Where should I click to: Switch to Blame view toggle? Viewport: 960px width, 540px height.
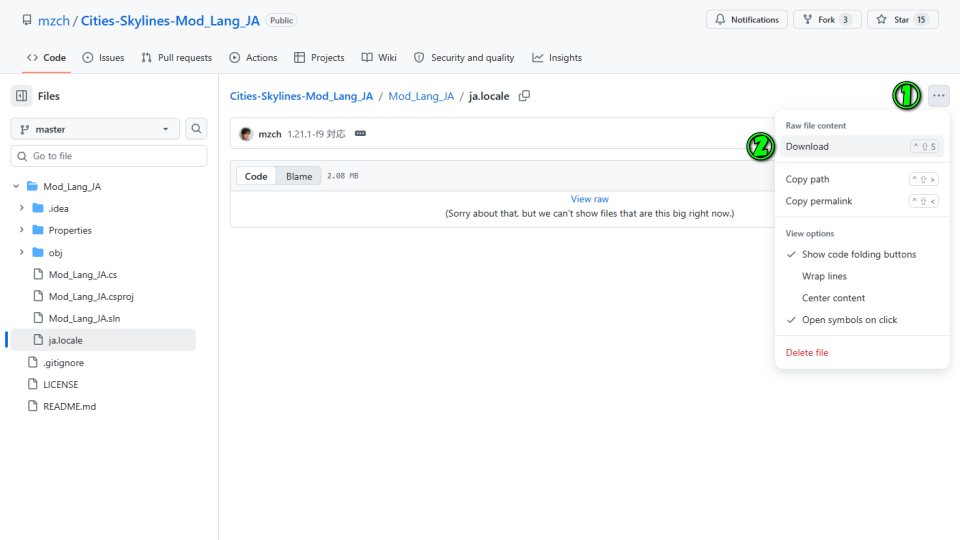coord(299,176)
